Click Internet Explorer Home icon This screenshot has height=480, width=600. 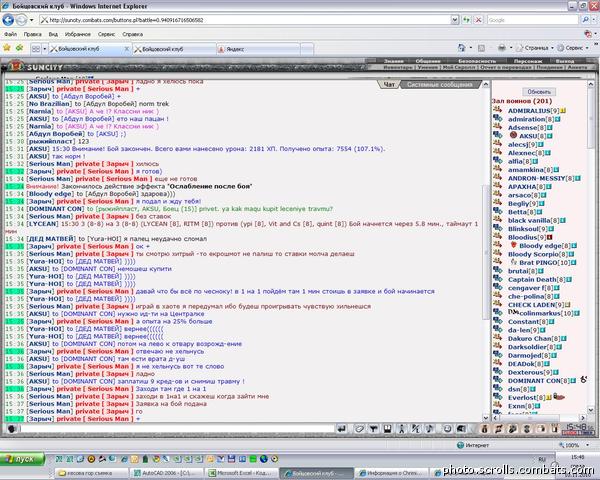[x=461, y=48]
